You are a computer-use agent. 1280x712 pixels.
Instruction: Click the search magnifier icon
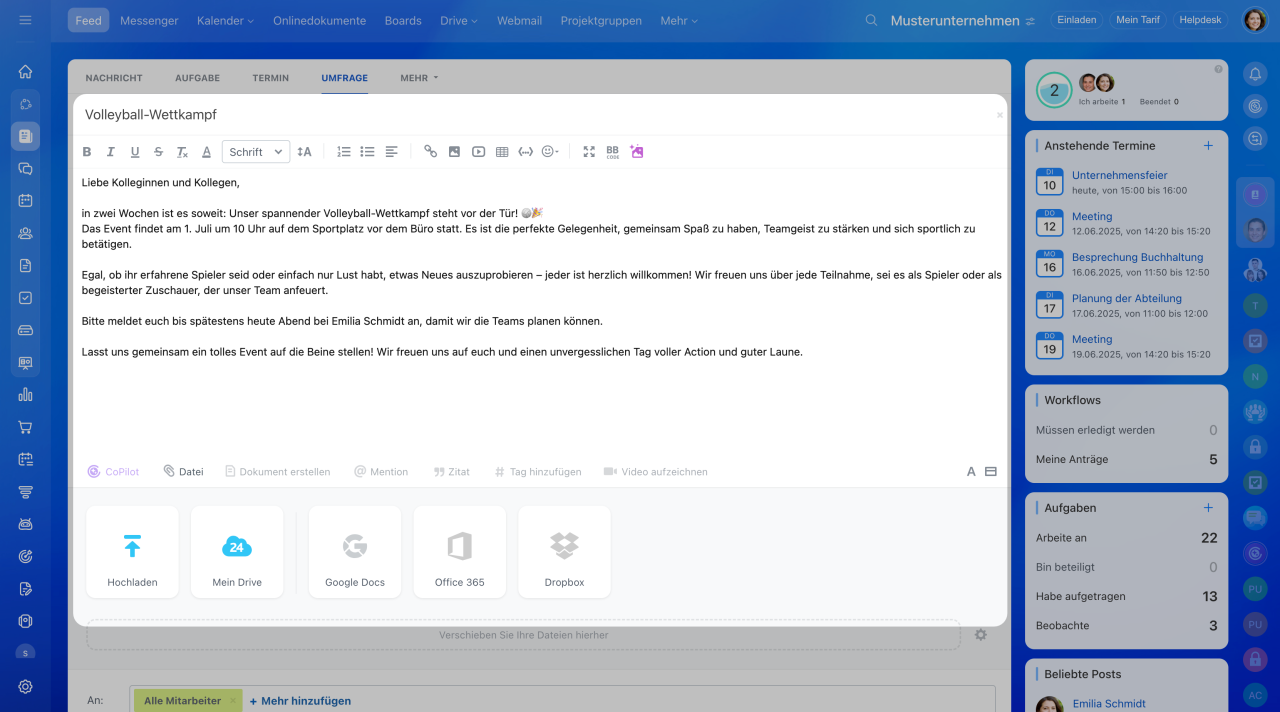point(871,20)
